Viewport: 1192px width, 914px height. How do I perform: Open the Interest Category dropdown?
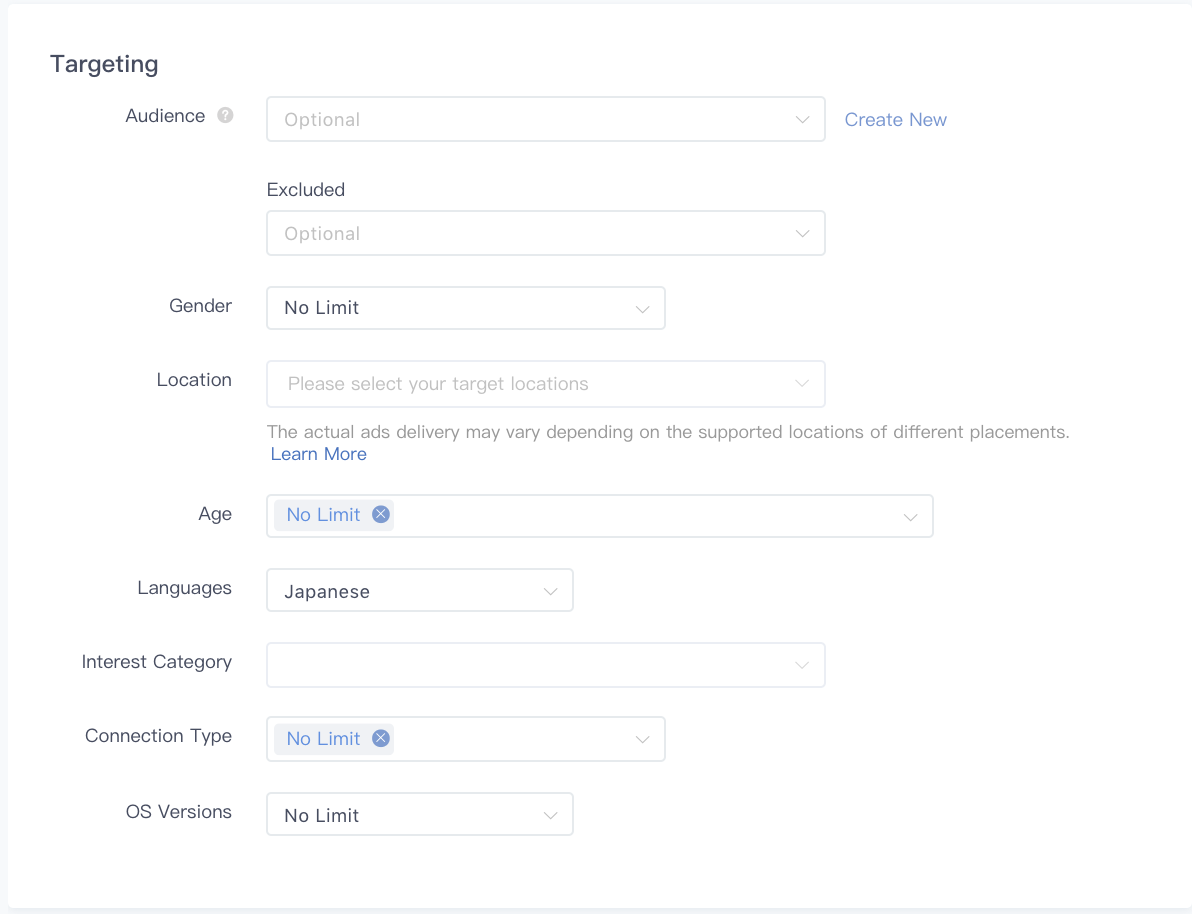coord(545,665)
